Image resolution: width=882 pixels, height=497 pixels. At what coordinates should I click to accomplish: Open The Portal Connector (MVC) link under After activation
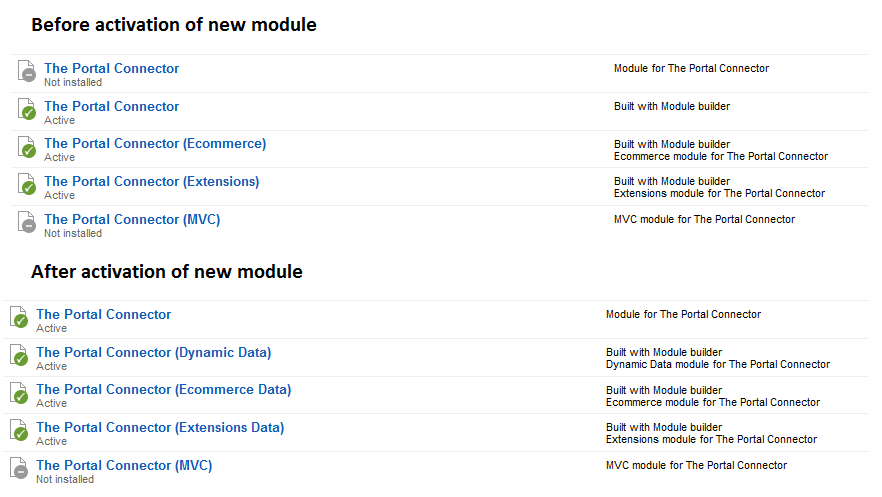click(124, 466)
